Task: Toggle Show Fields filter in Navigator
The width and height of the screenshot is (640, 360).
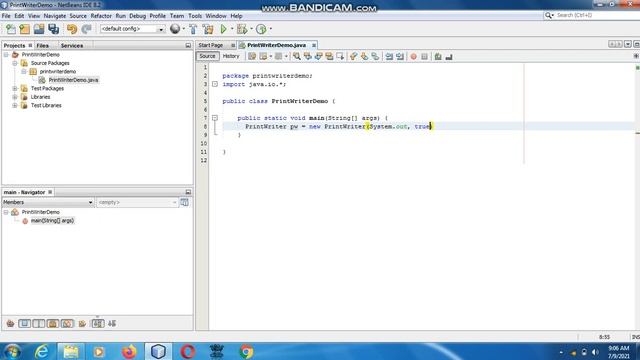Action: (24, 324)
